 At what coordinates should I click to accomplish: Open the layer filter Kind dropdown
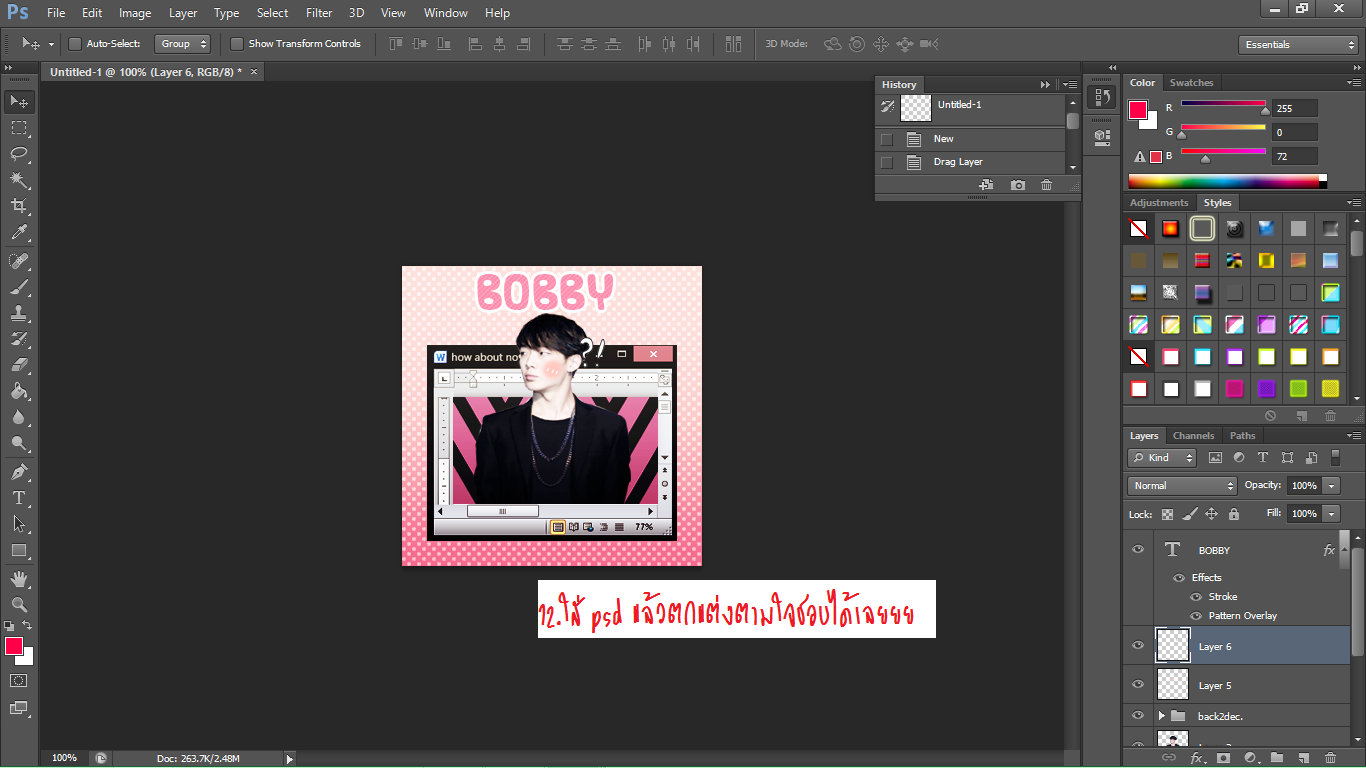pos(1163,457)
